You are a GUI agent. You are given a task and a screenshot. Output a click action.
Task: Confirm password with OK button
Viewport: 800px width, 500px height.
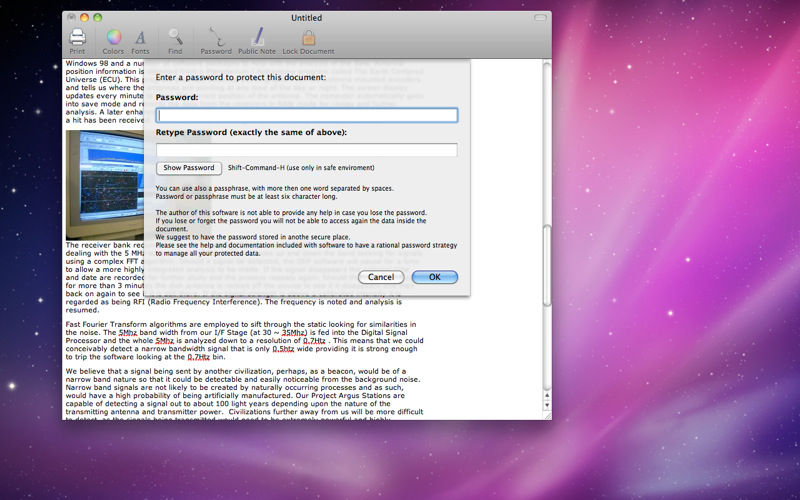435,277
